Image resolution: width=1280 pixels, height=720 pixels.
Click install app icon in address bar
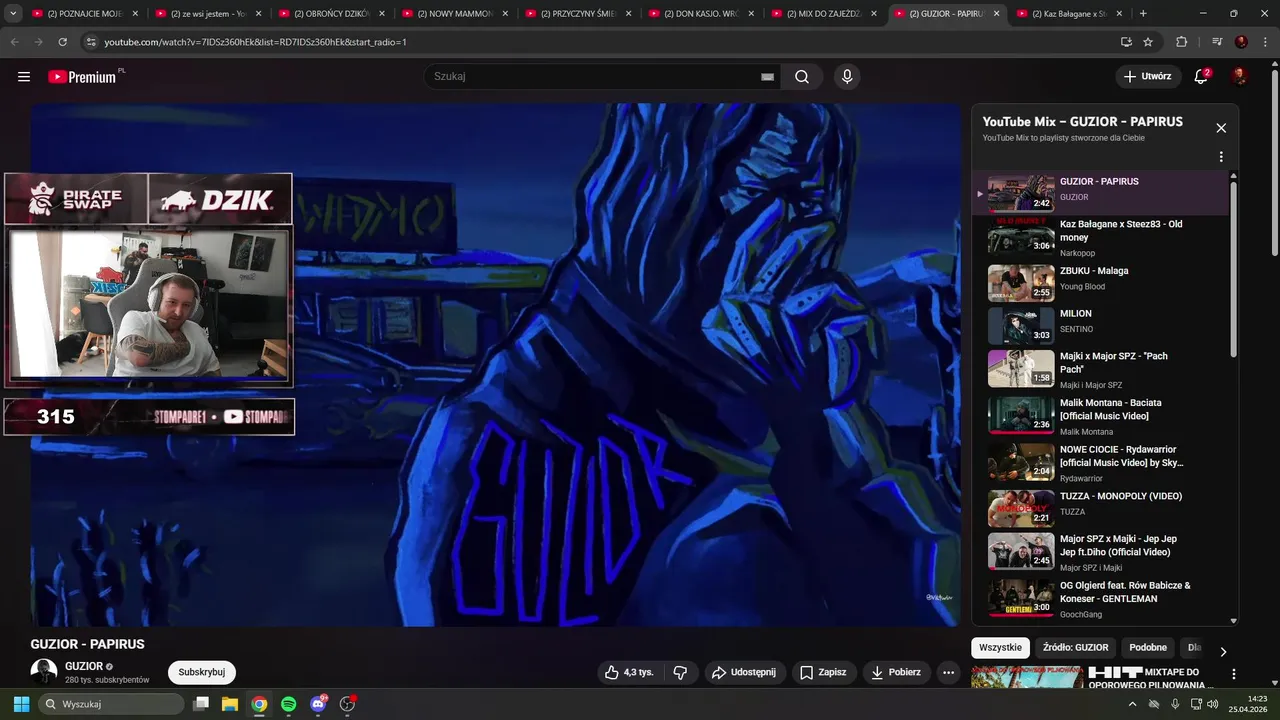[x=1126, y=42]
